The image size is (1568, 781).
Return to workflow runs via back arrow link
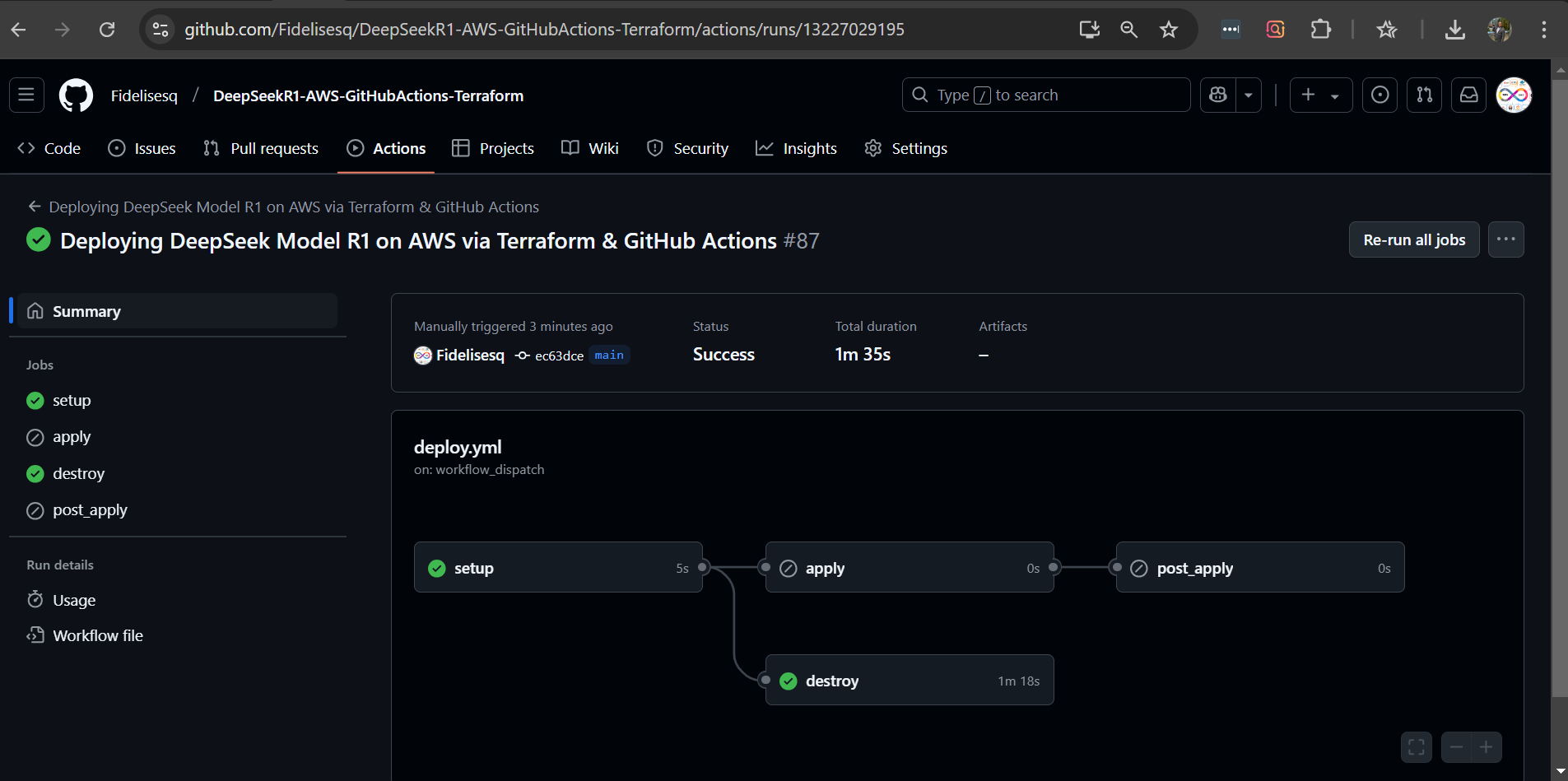(284, 207)
